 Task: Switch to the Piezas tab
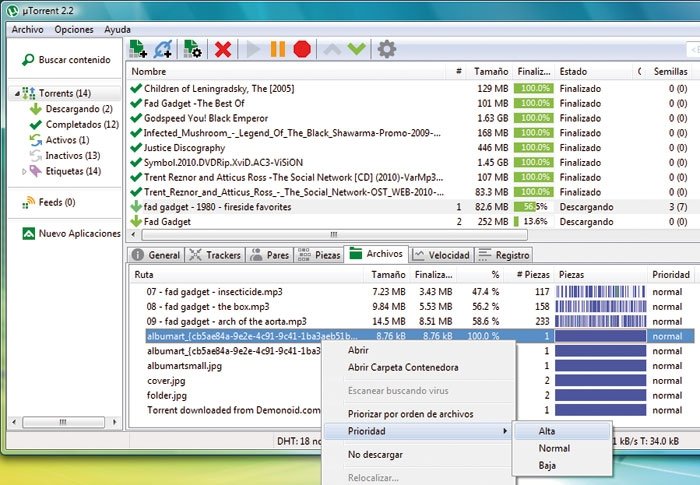point(319,255)
